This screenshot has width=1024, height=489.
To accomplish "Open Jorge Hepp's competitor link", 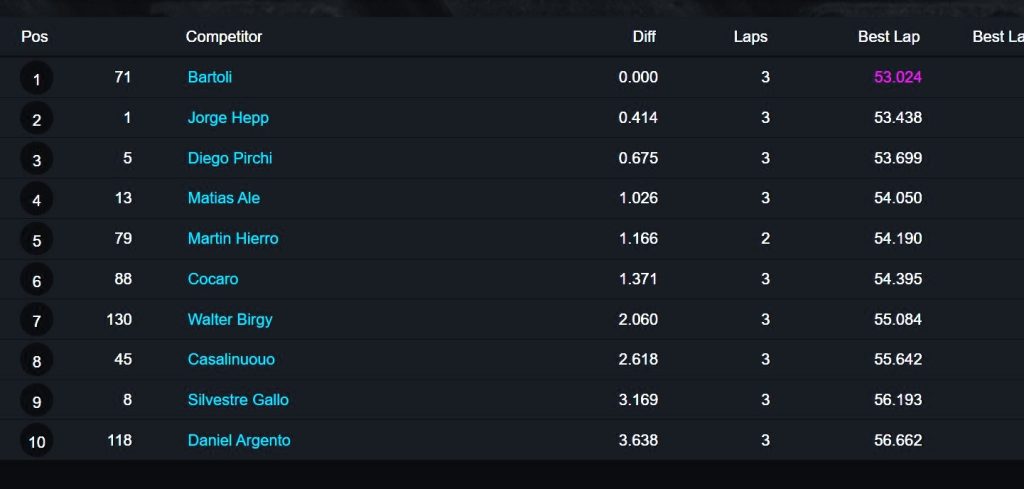I will [228, 118].
